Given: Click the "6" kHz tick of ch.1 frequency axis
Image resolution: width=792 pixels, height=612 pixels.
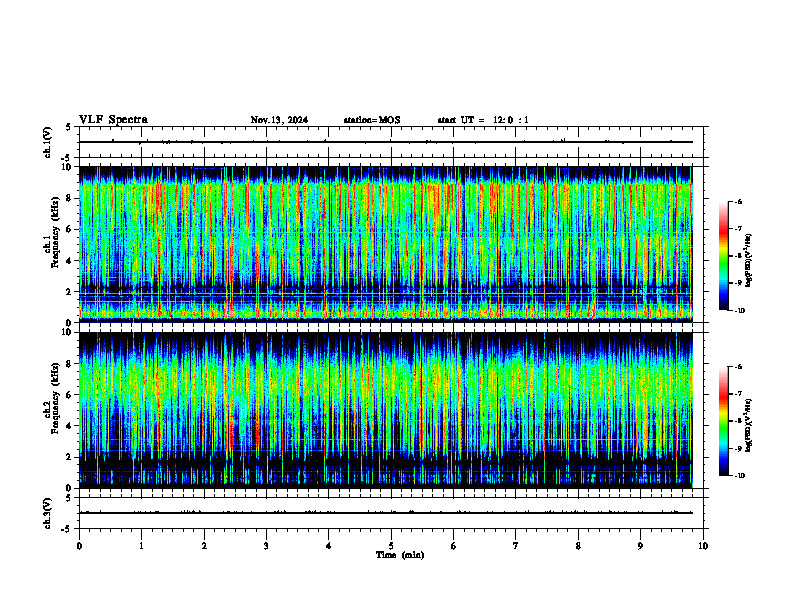Looking at the screenshot, I should [70, 229].
